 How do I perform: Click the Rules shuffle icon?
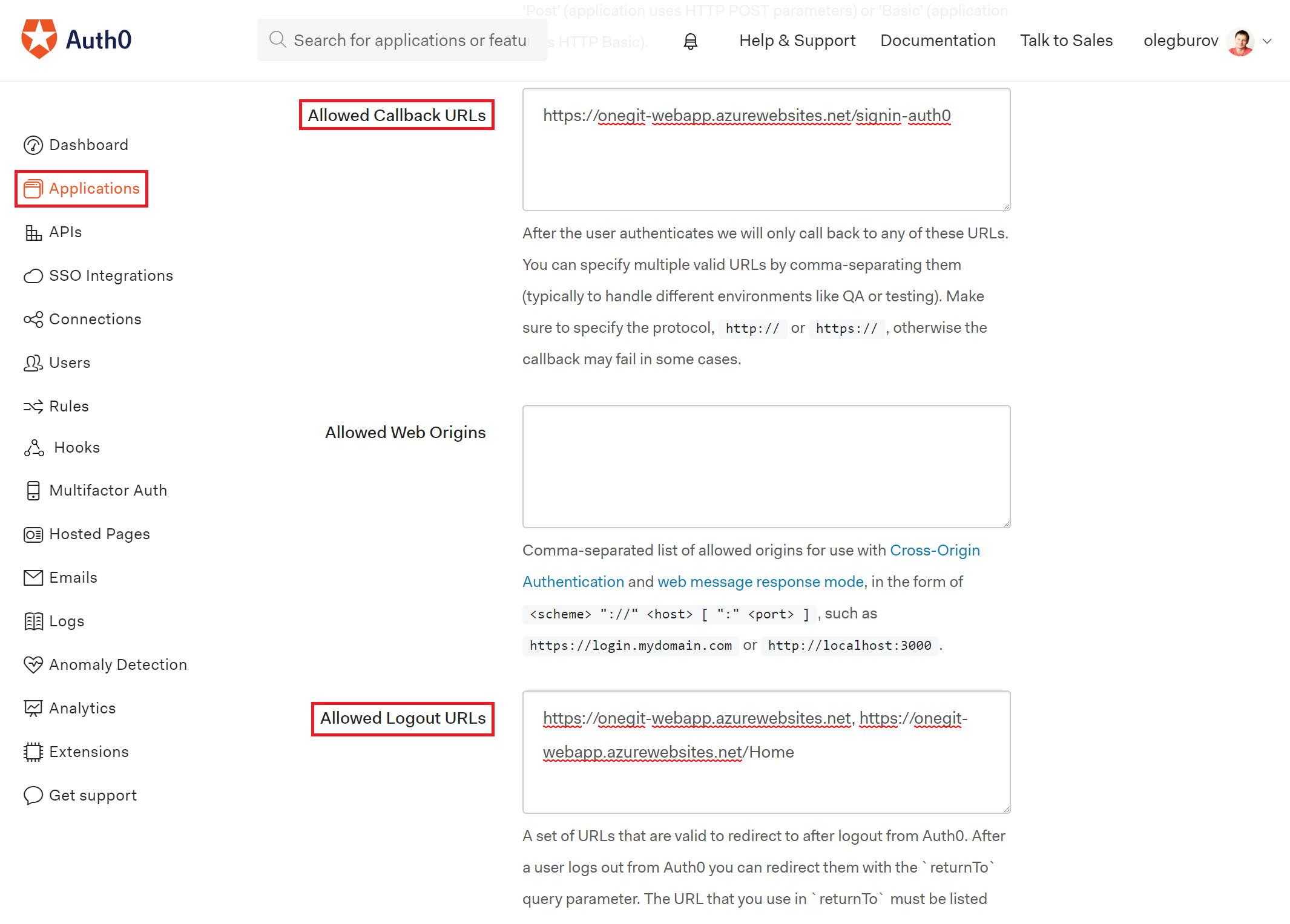33,407
